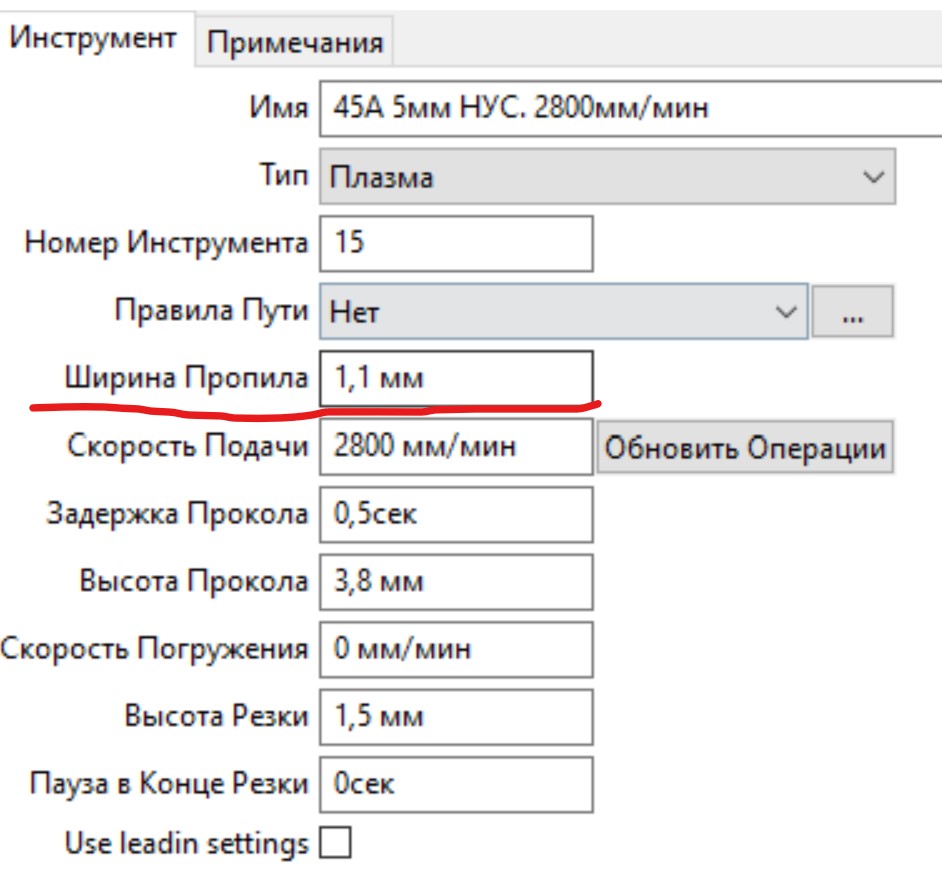
Task: Click the Тип dropdown chevron arrow
Action: click(x=872, y=178)
